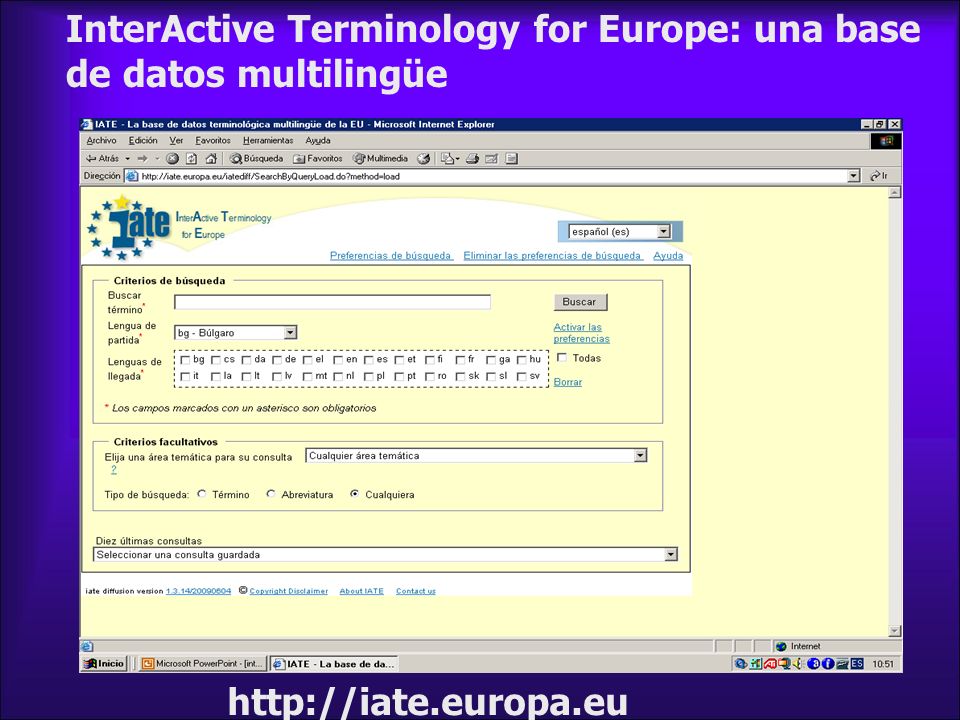Select the Término radio button

(x=202, y=494)
